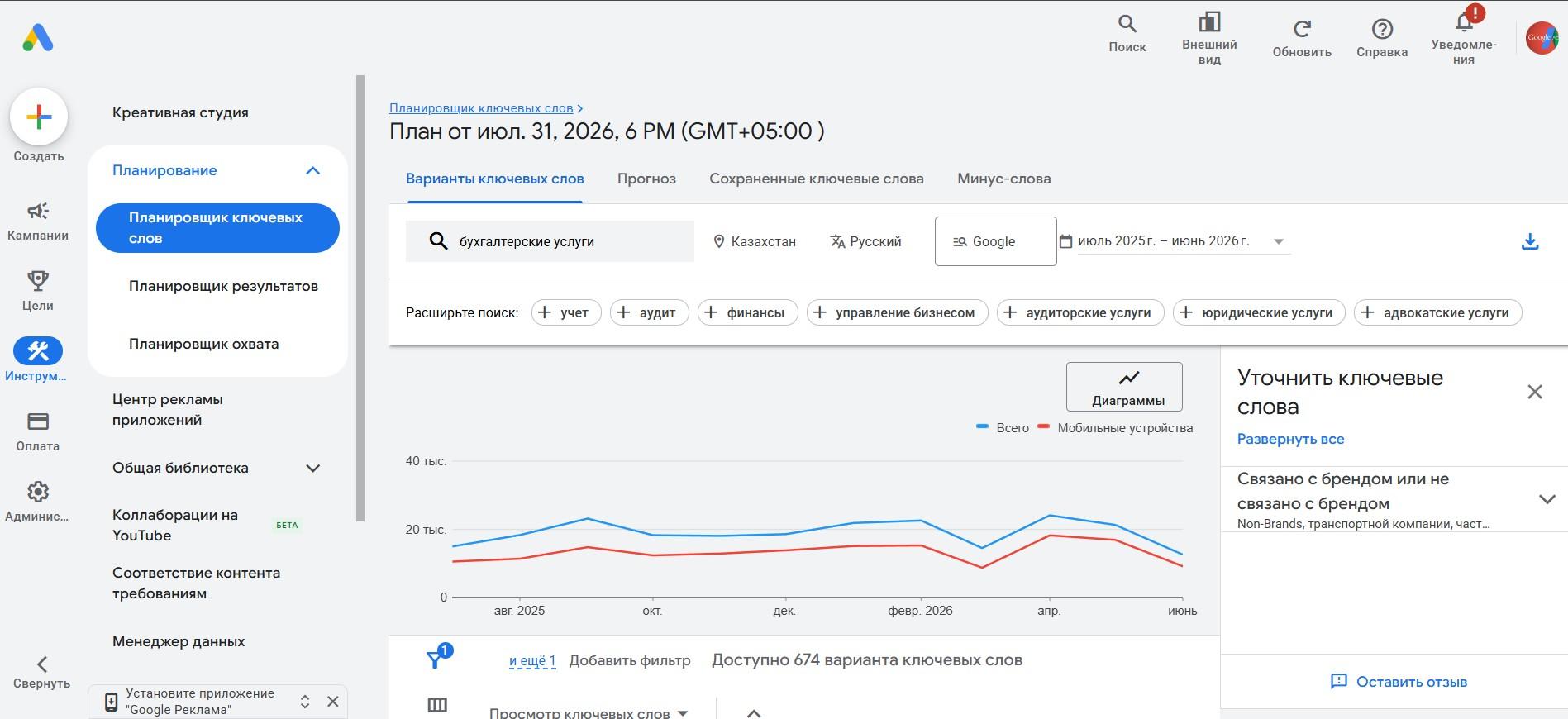Open Сохраненные ключевые слова tab
The width and height of the screenshot is (1568, 719).
[x=817, y=179]
